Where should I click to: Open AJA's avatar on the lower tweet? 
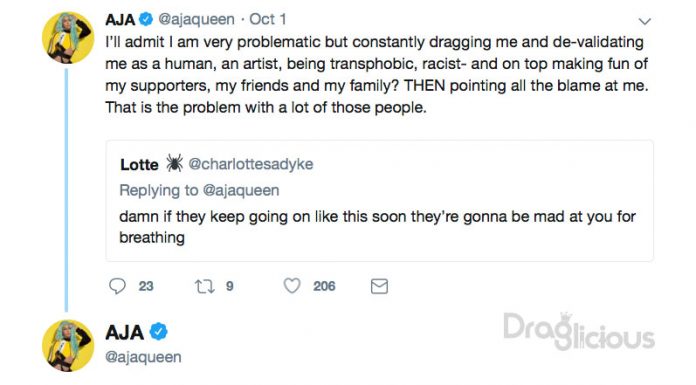click(68, 345)
